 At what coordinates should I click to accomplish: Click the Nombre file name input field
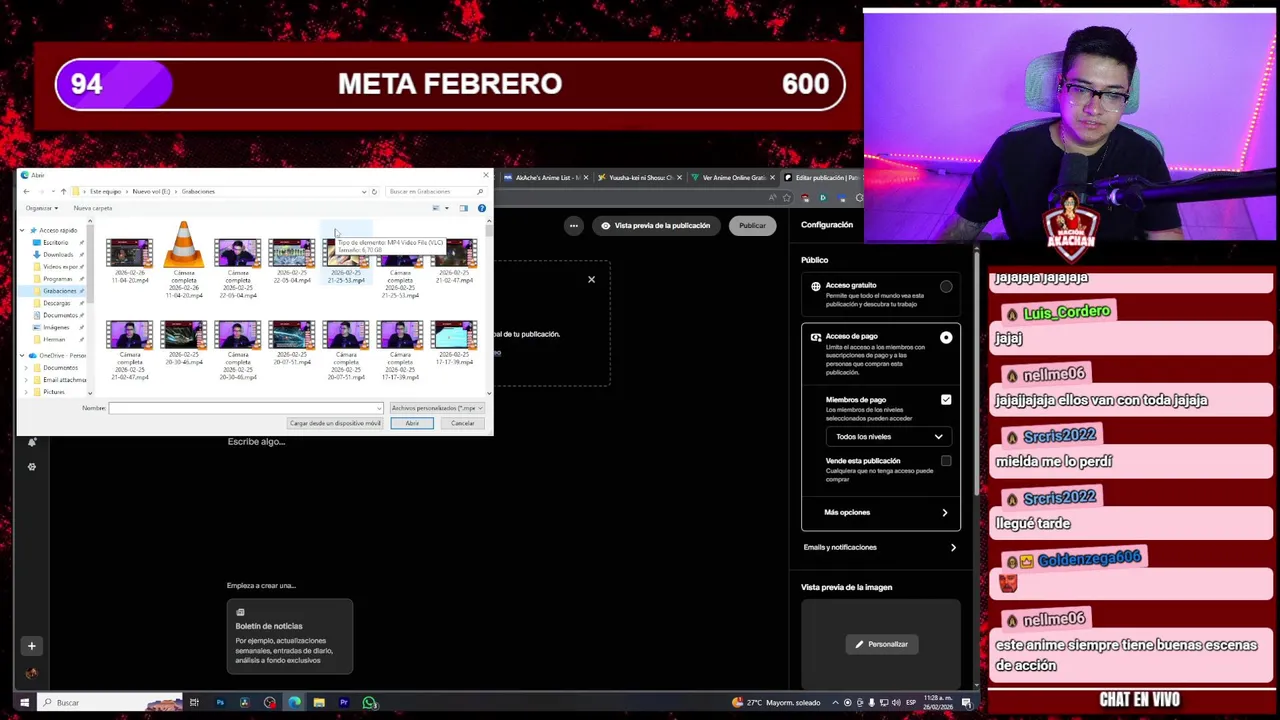[x=246, y=408]
